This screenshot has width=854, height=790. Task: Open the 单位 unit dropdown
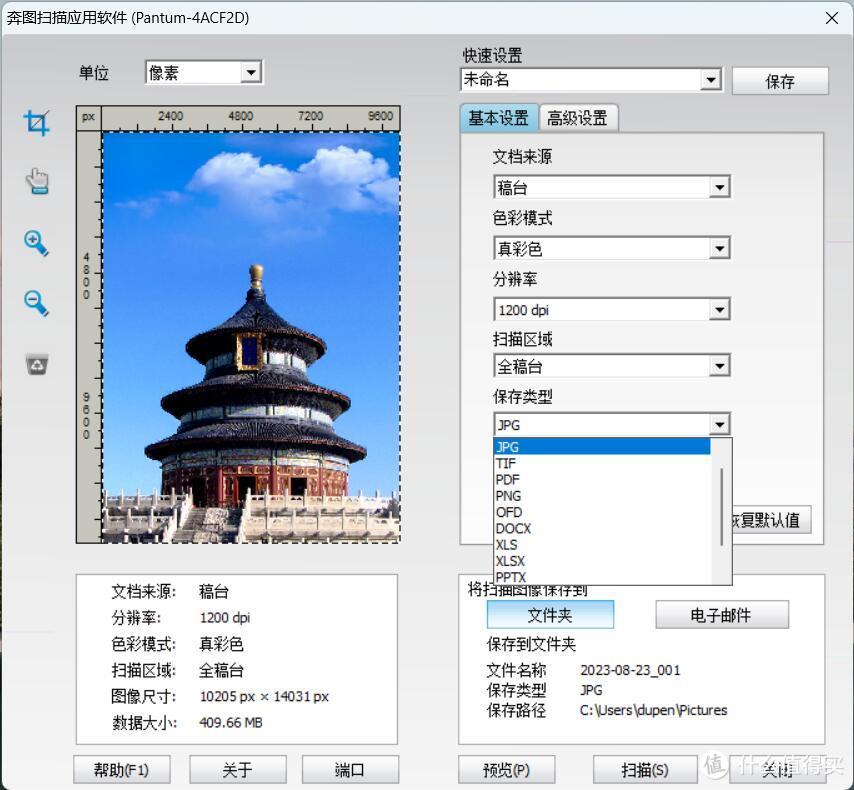pos(250,72)
